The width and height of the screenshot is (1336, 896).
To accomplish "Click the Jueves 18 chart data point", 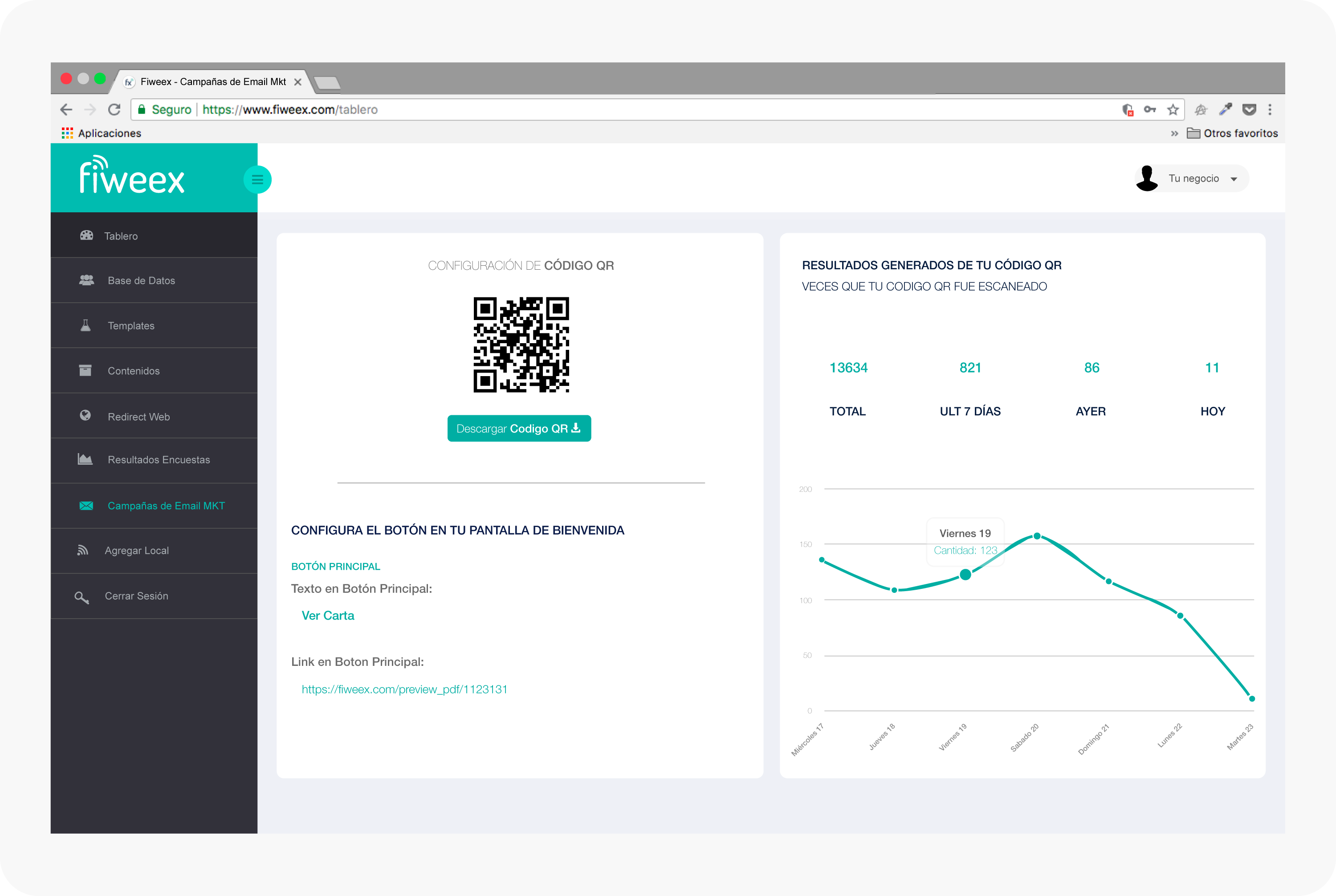I will click(x=894, y=590).
